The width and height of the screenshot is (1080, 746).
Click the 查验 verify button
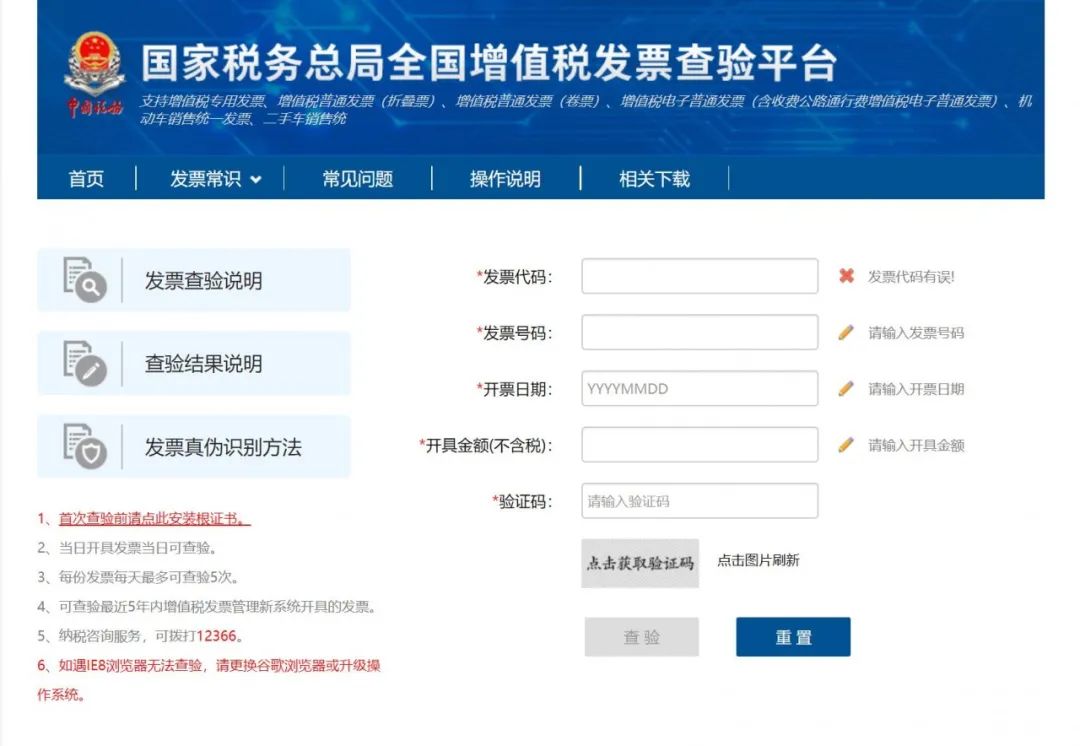click(x=641, y=636)
